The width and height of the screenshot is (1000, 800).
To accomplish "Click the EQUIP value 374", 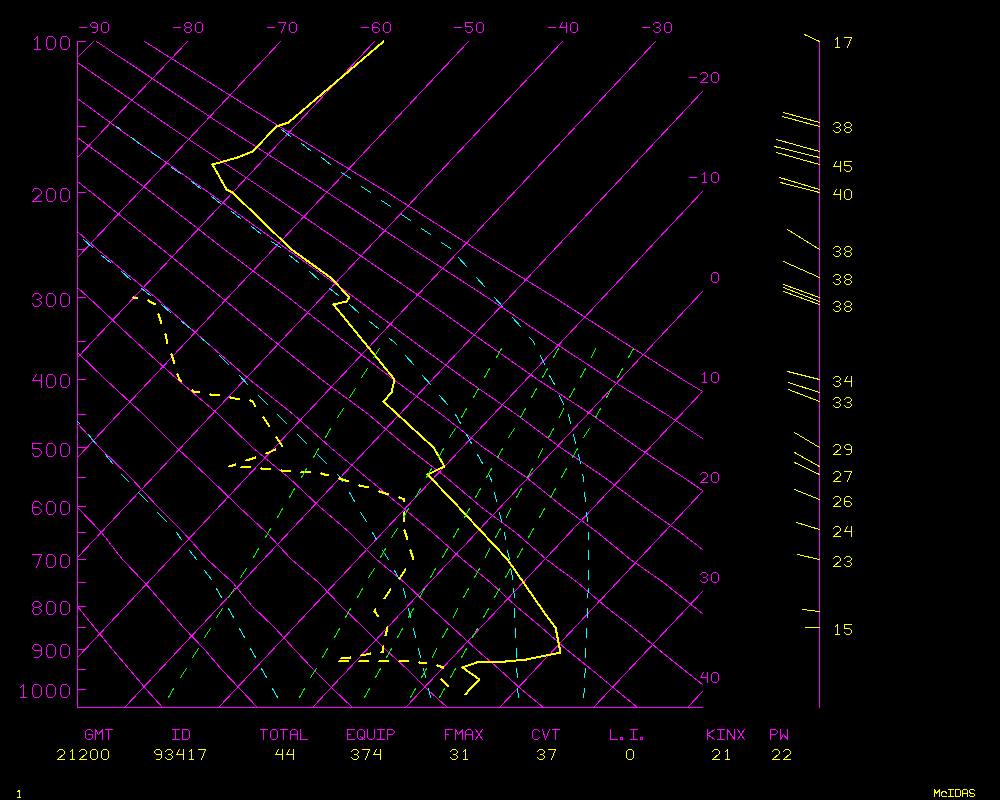I will [366, 755].
